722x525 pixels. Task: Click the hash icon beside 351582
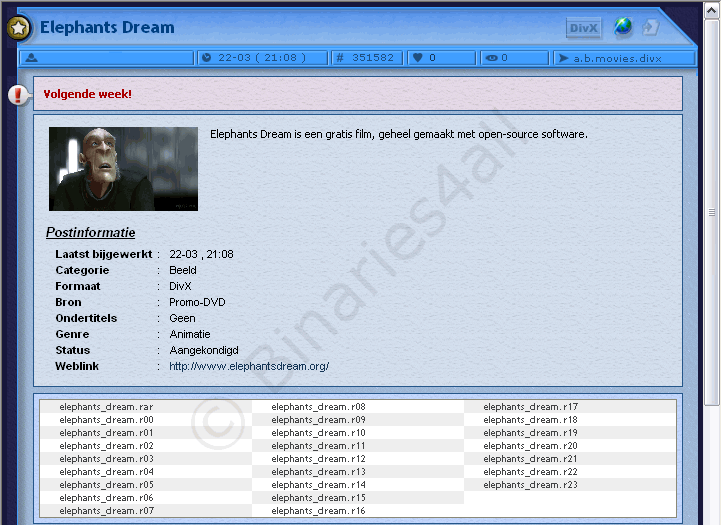(x=340, y=58)
